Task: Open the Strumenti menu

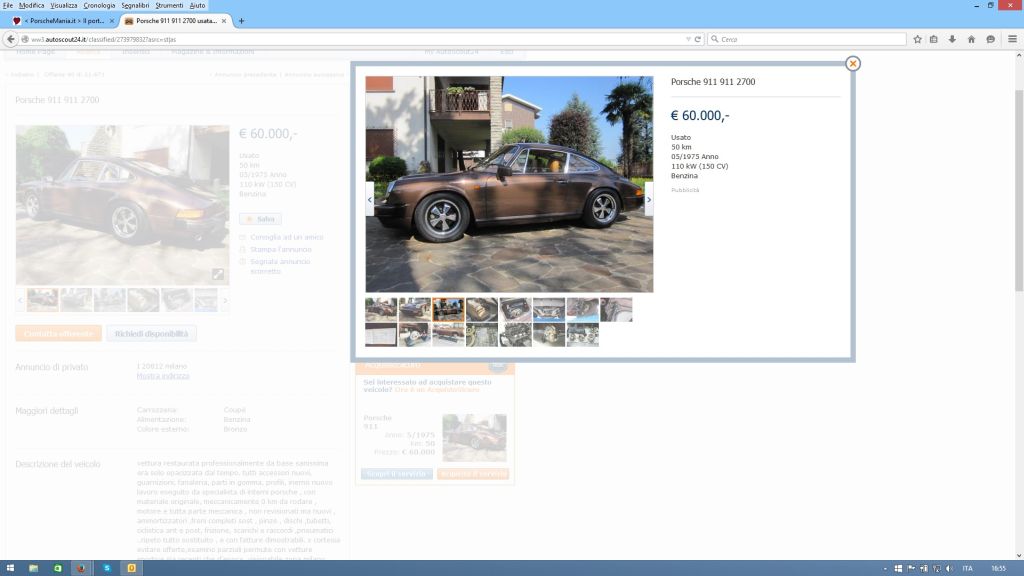Action: click(169, 5)
